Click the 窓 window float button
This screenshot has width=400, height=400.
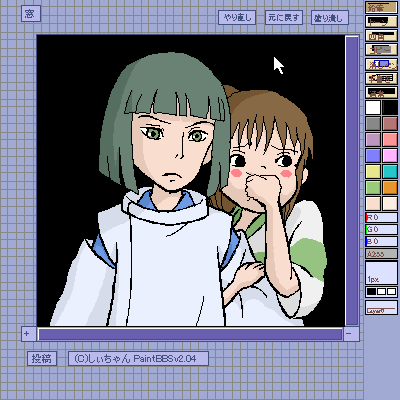point(31,14)
